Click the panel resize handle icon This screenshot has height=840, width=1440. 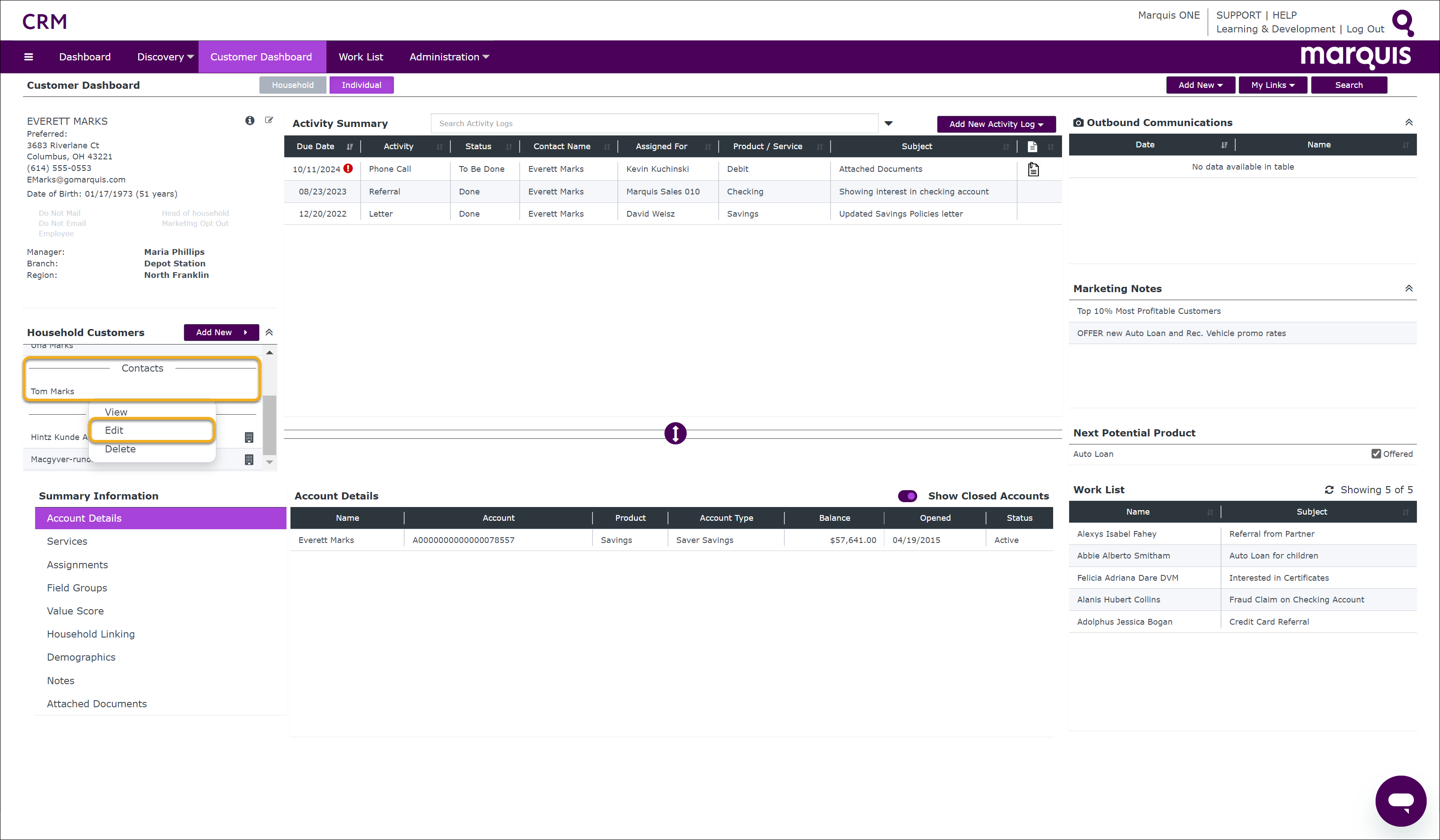[x=675, y=433]
